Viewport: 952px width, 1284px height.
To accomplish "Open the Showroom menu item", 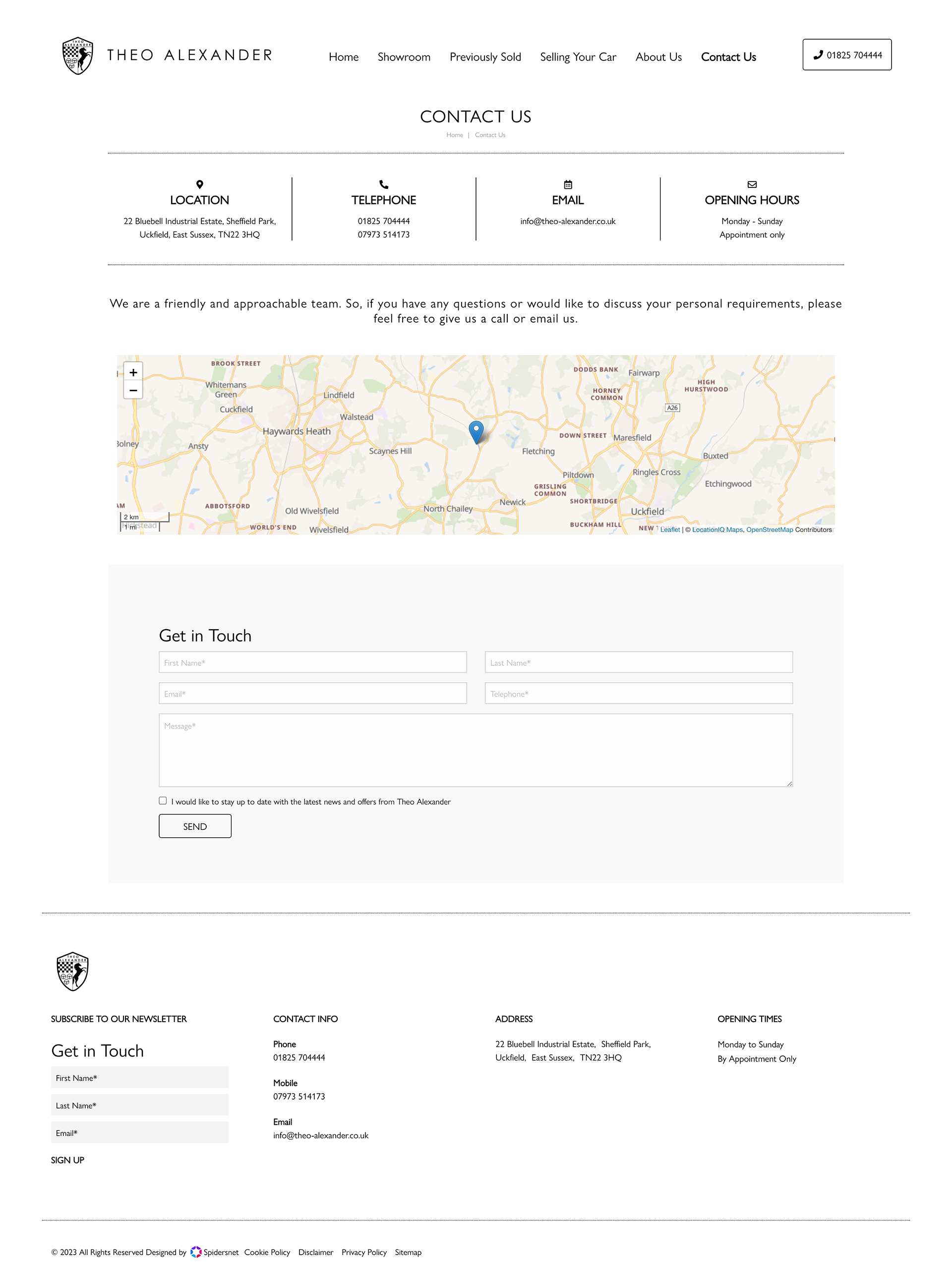I will (404, 57).
